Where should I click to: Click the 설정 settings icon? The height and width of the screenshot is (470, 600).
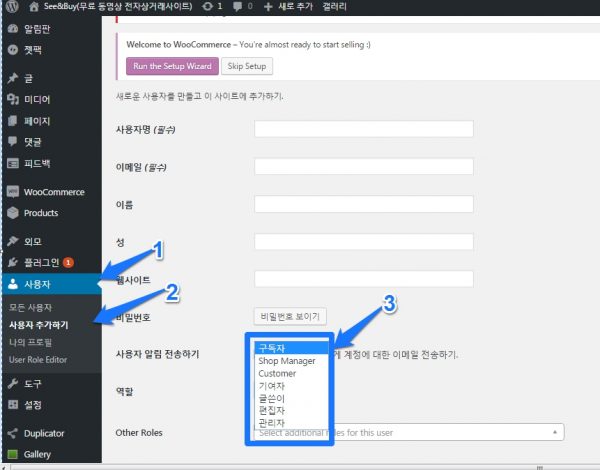[13, 405]
